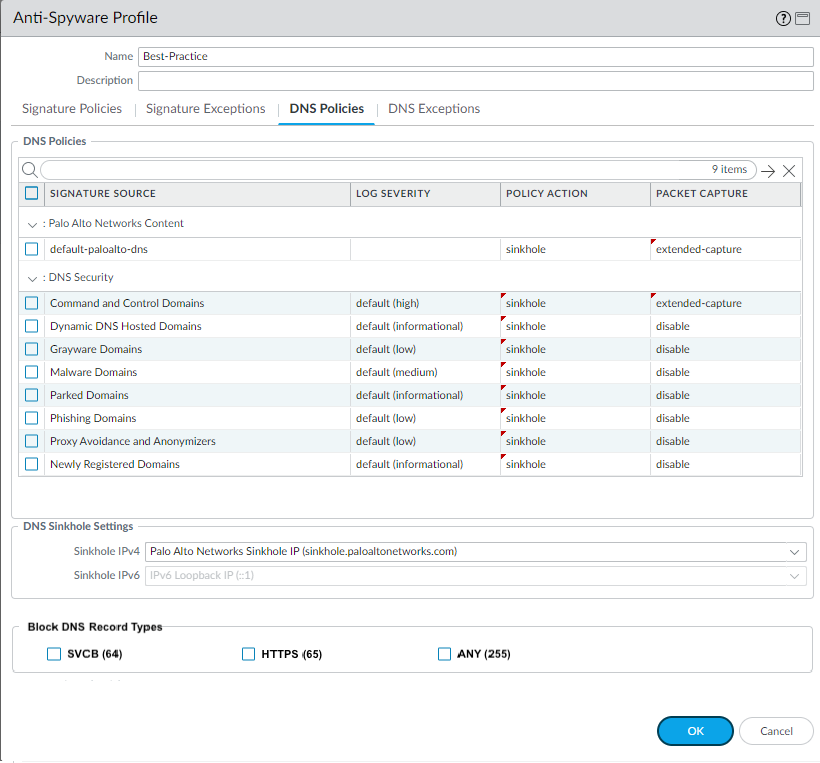Click OK to save the profile

coord(695,731)
